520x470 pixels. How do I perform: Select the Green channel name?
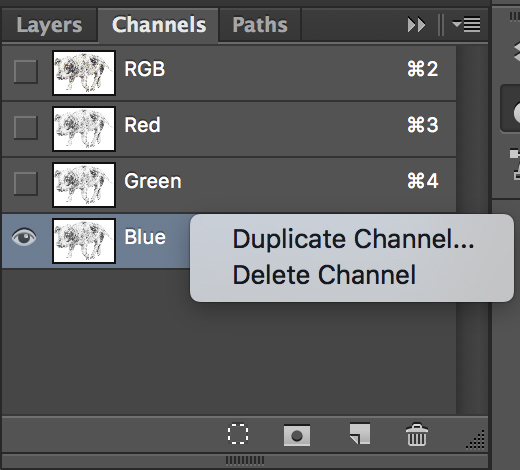click(x=153, y=181)
